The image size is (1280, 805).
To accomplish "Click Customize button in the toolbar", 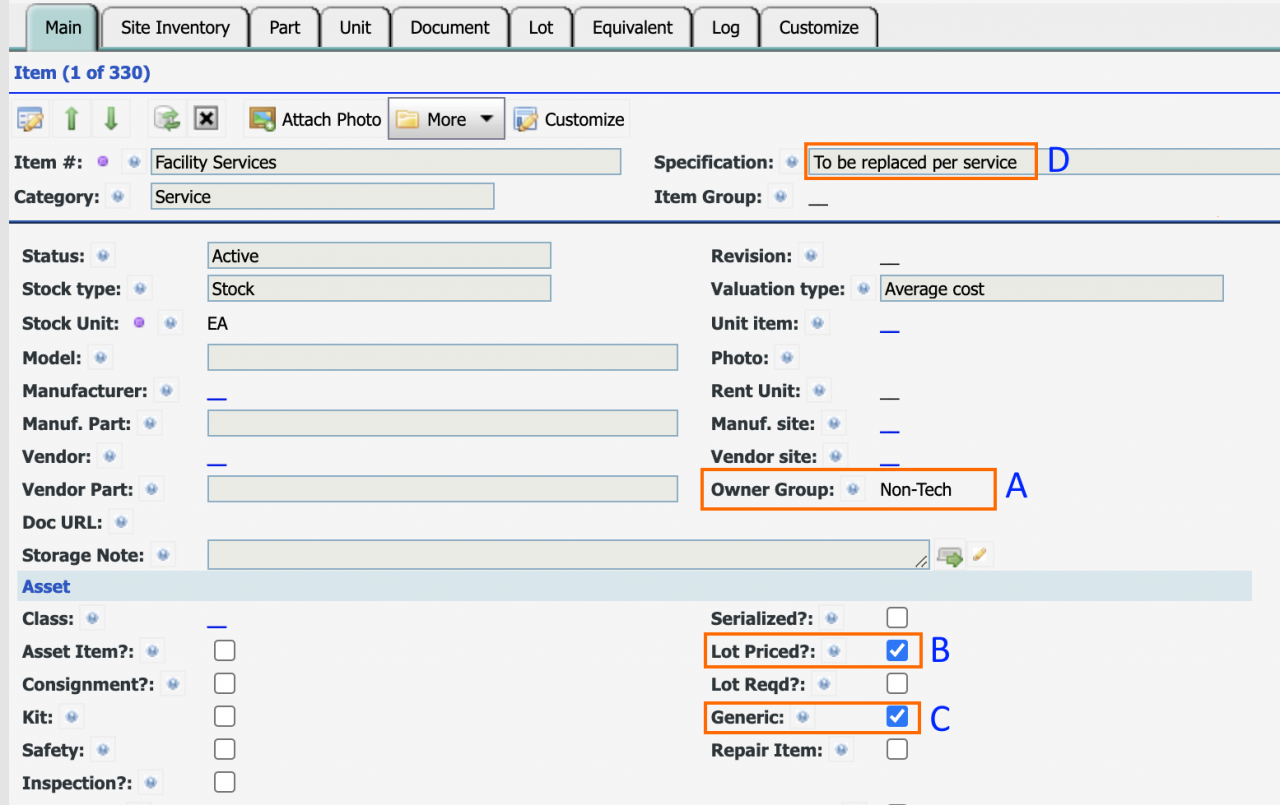I will 570,119.
